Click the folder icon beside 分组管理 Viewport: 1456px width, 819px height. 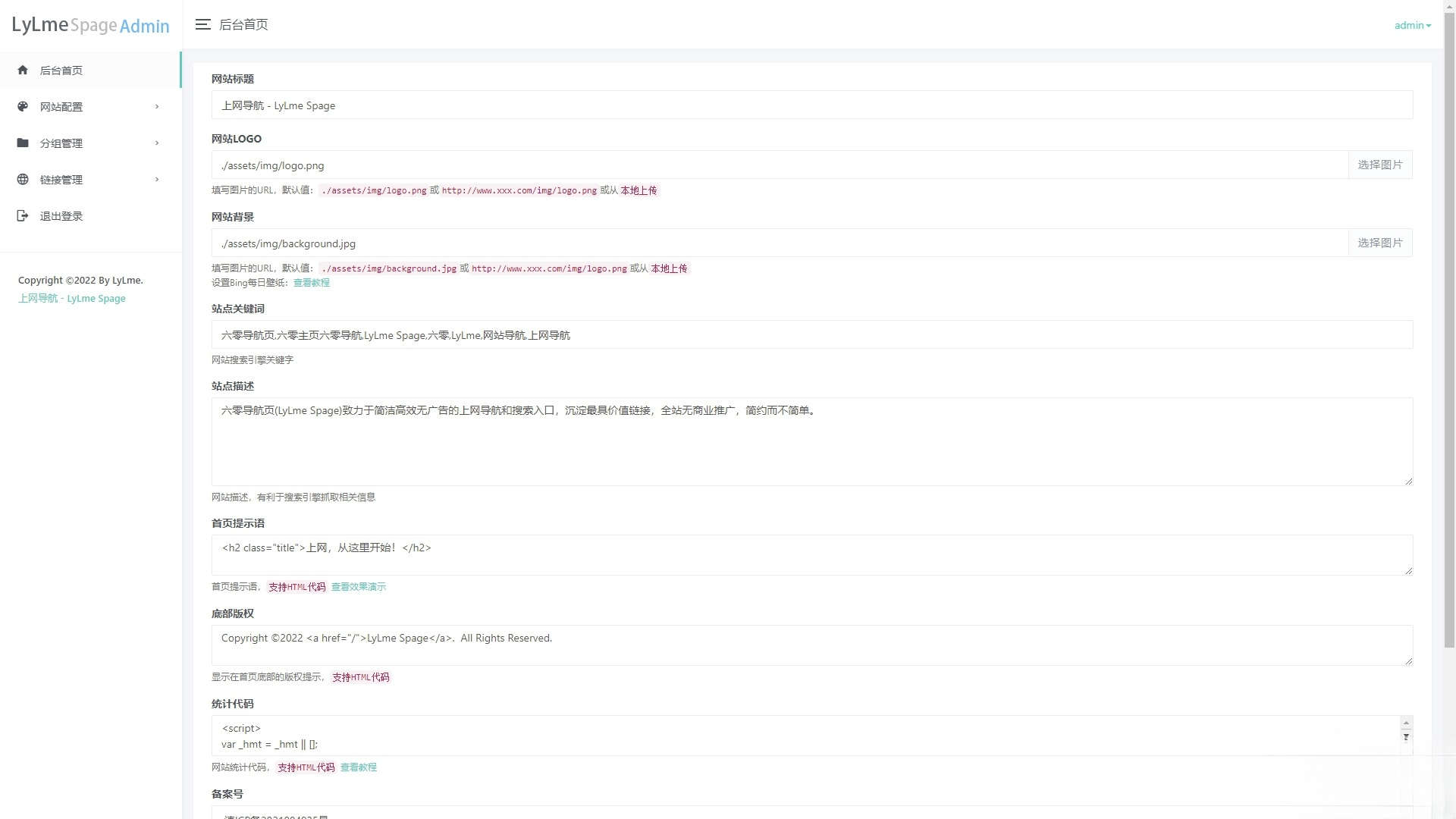[x=23, y=143]
